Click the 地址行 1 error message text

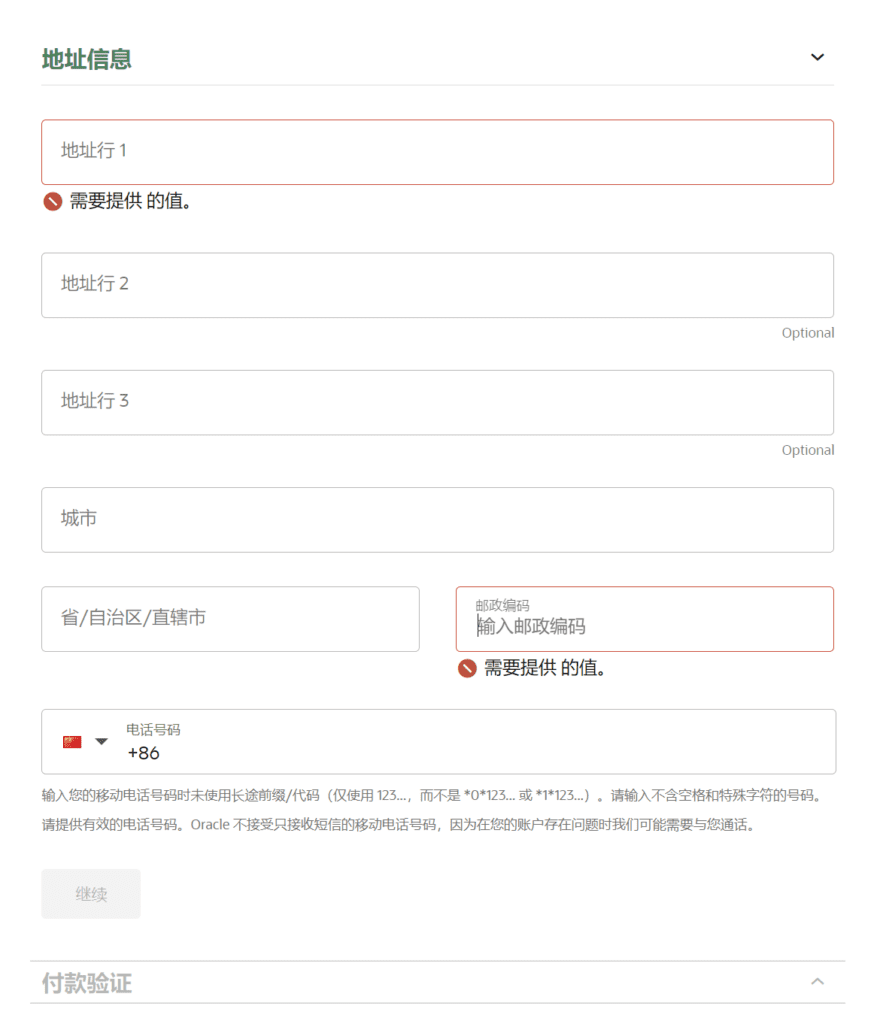point(130,202)
